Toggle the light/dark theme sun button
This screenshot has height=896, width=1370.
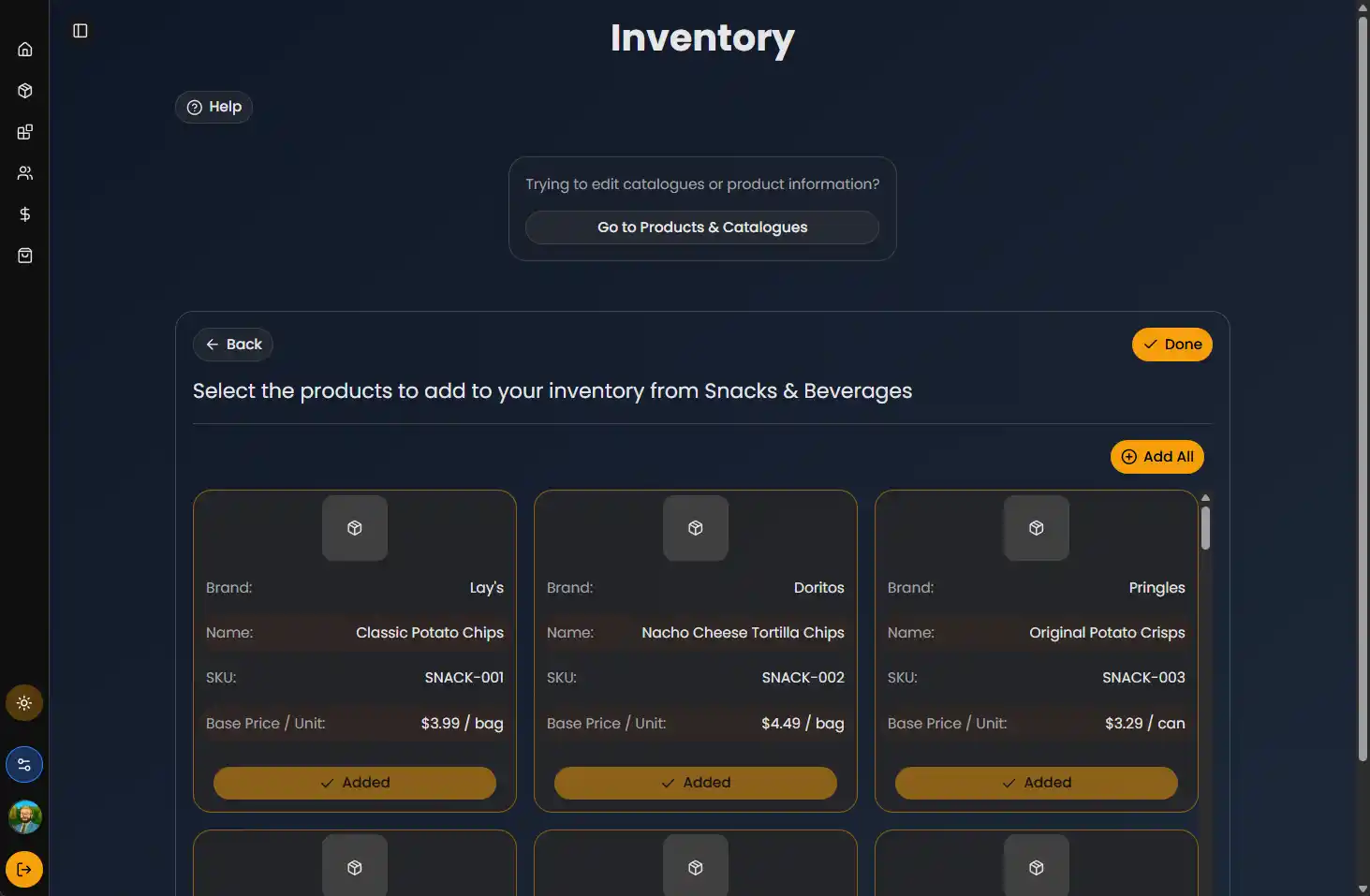[24, 703]
